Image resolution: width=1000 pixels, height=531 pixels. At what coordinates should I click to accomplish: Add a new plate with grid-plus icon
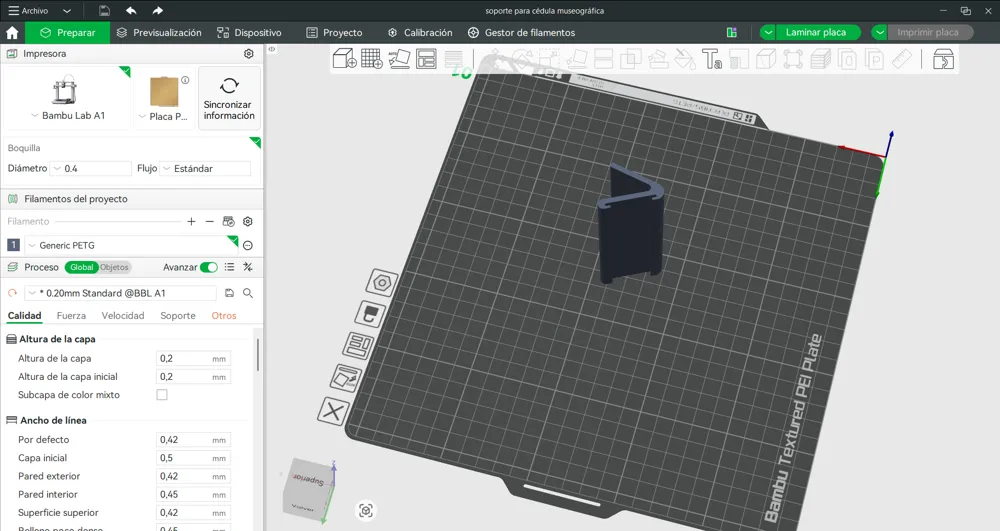pos(372,59)
